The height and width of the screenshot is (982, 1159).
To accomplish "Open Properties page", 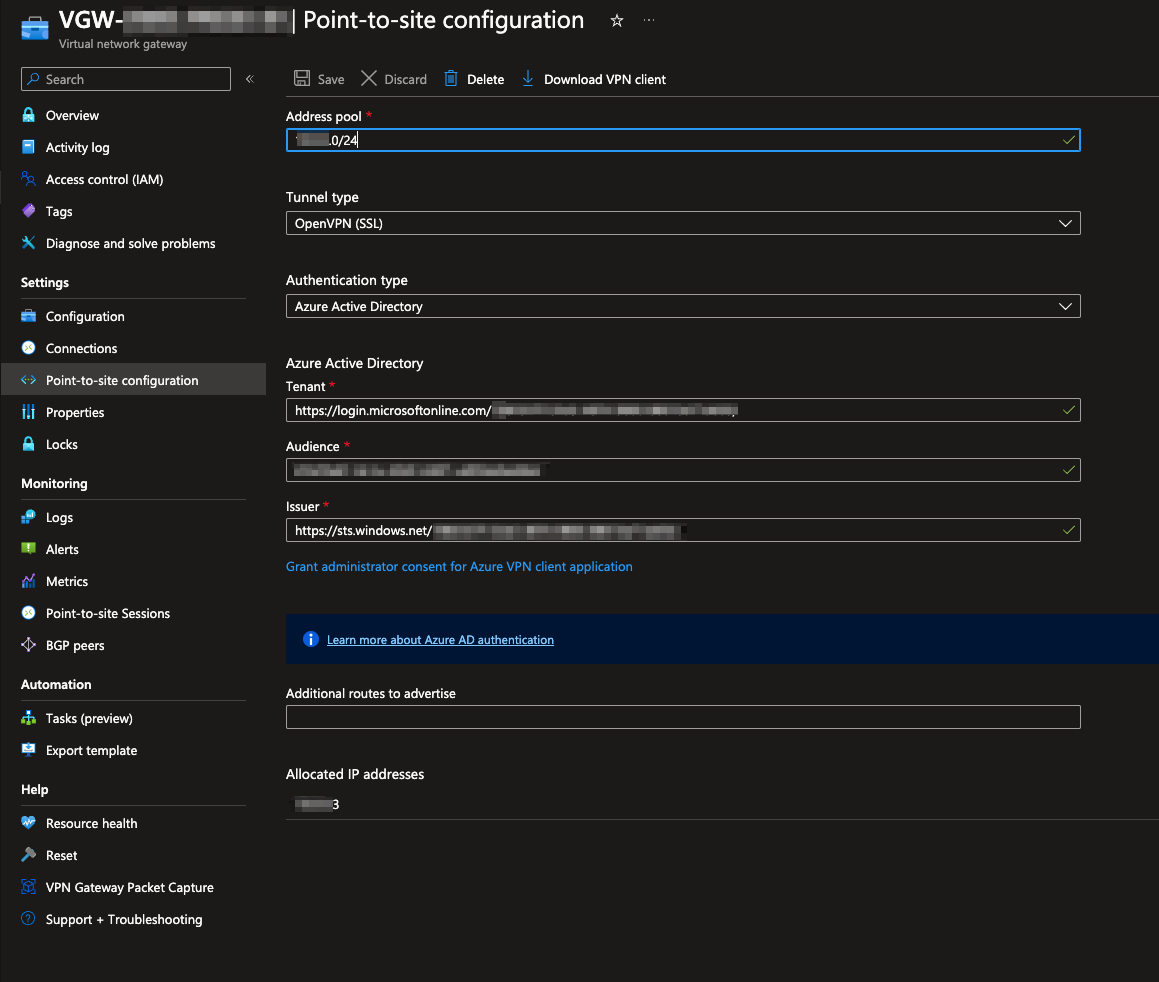I will 75,412.
